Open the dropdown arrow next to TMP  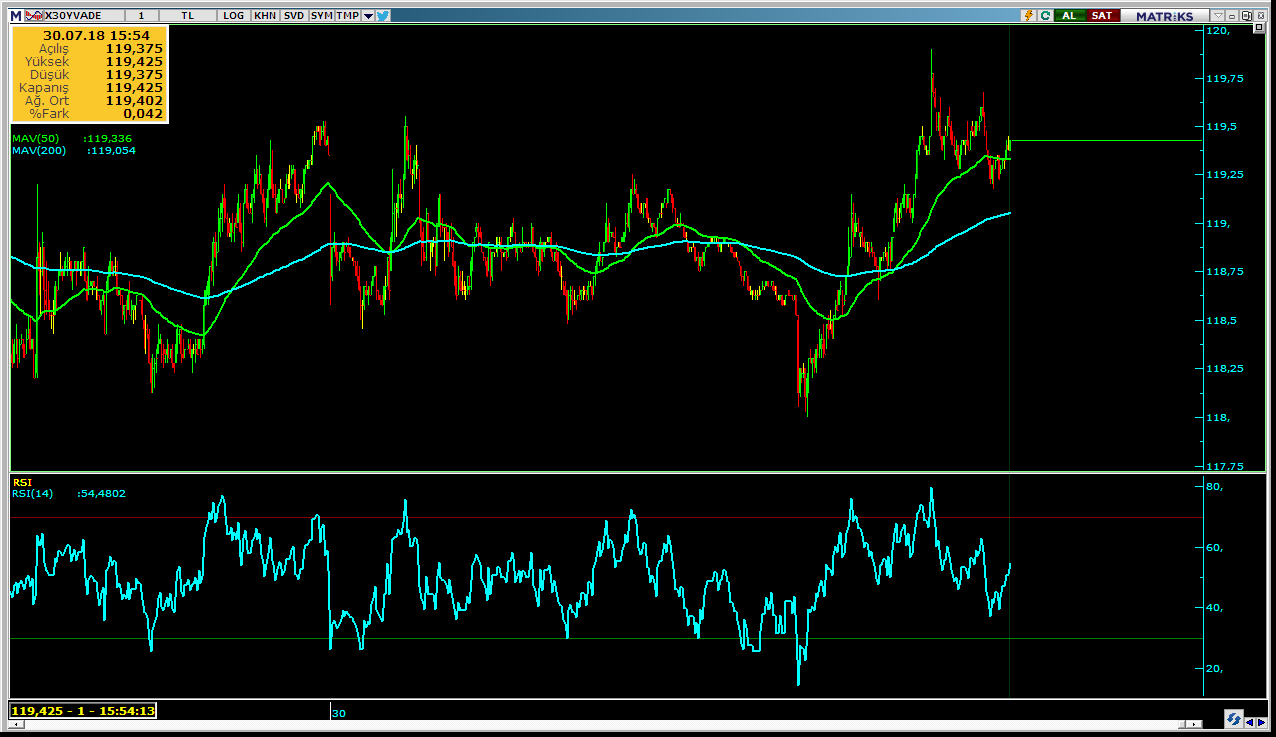coord(368,16)
